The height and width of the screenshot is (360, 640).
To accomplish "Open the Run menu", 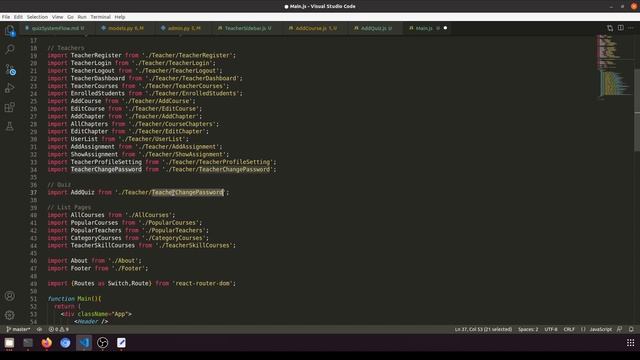I will click(82, 17).
